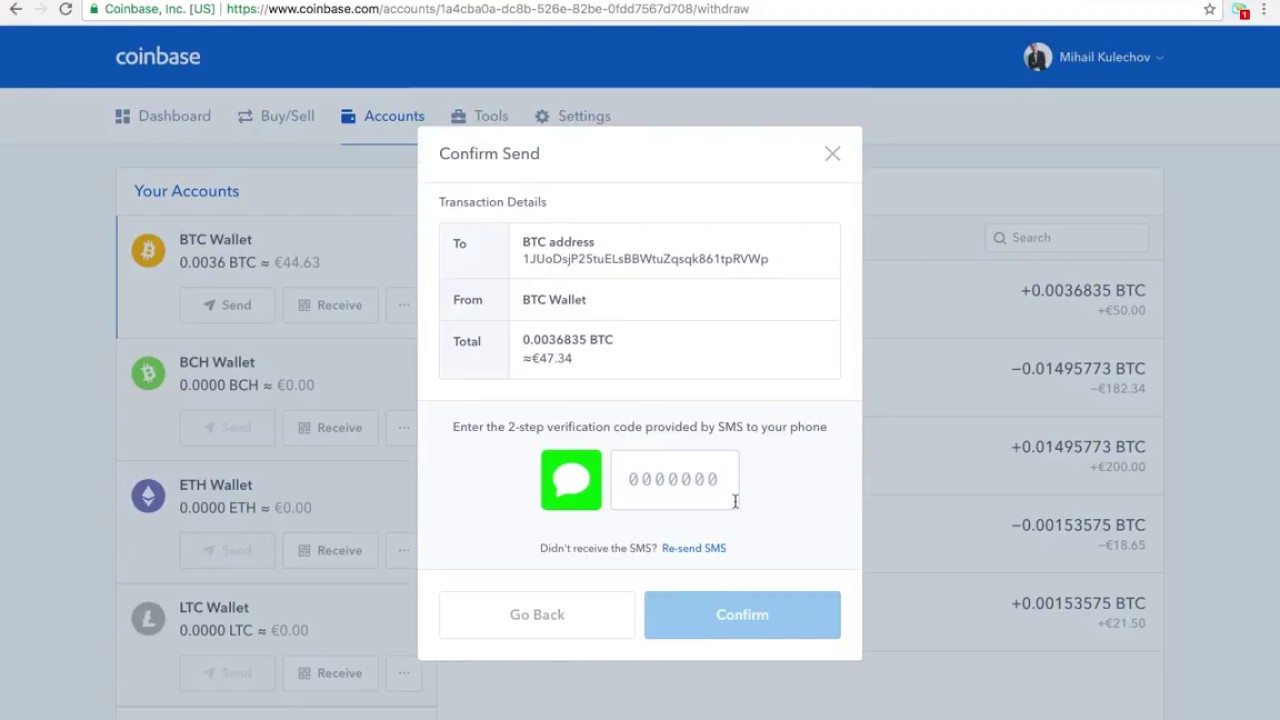Screen dimensions: 1280x720
Task: Open the Buy/Sell tab
Action: (276, 116)
